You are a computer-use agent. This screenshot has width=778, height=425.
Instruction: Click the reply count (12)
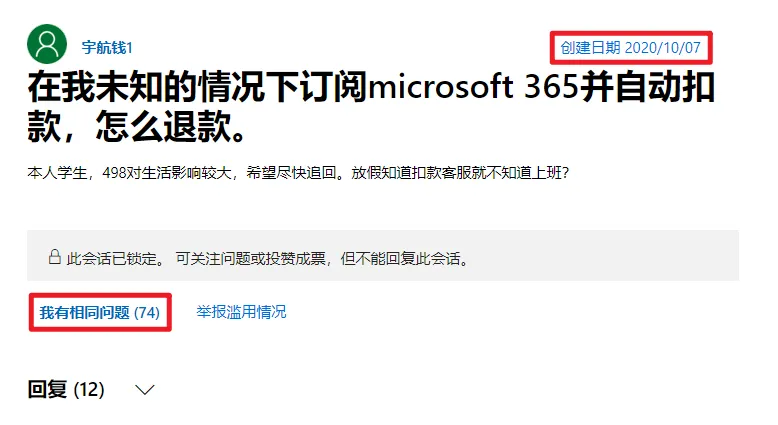point(89,390)
